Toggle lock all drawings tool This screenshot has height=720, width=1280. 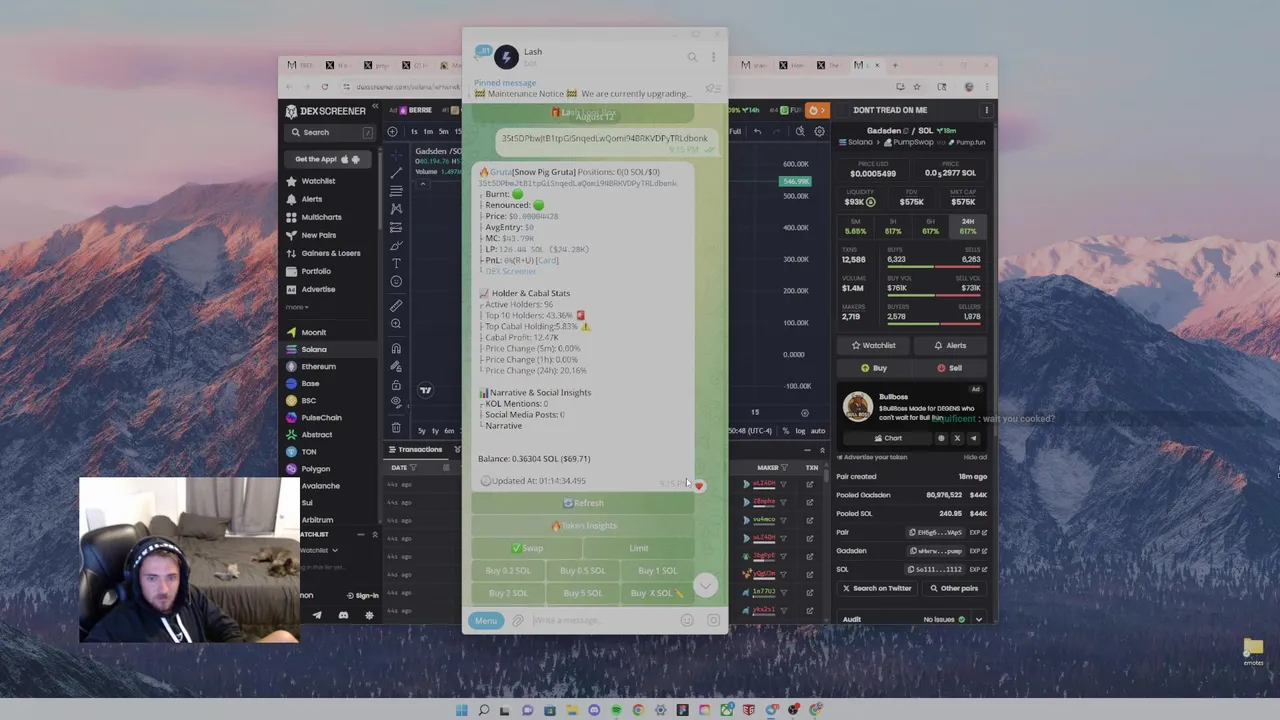point(396,385)
